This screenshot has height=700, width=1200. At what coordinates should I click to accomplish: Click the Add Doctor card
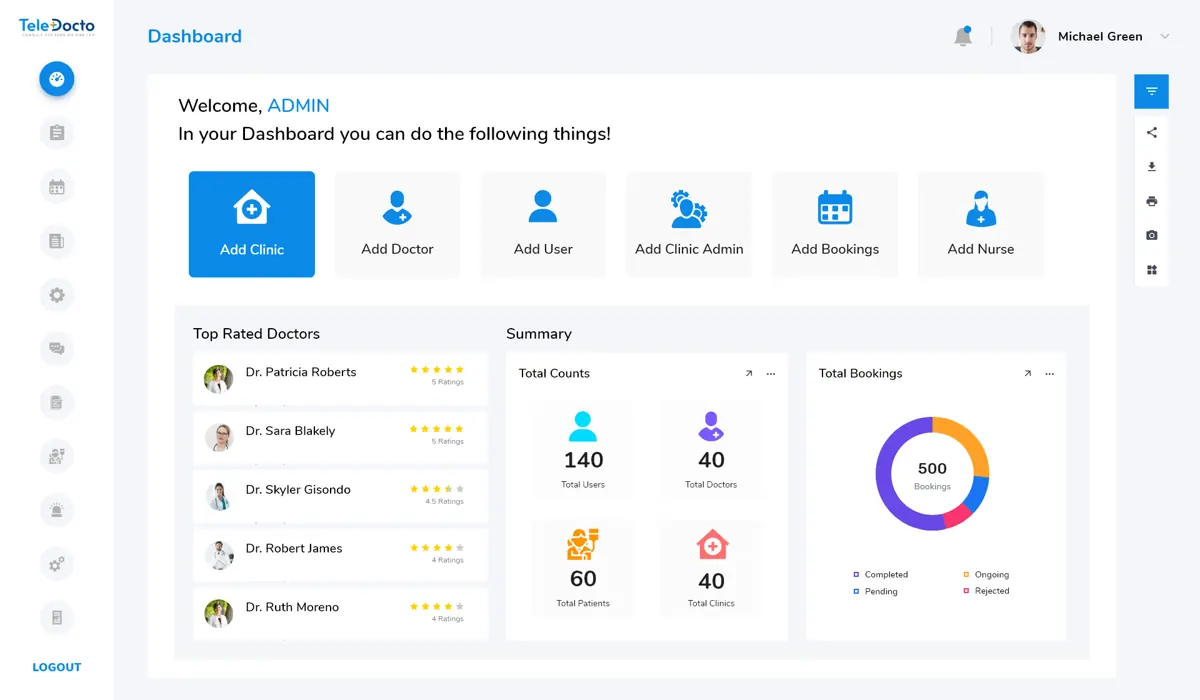coord(398,224)
